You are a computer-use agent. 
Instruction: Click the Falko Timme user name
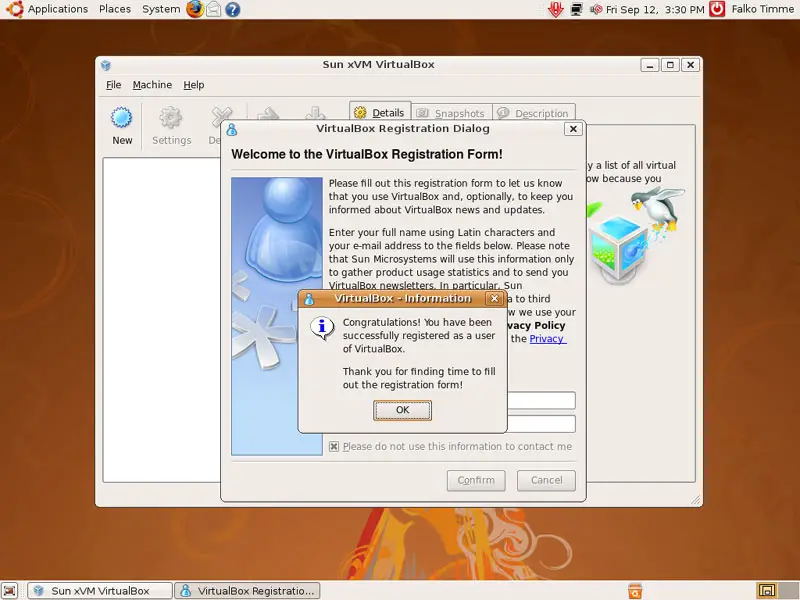[762, 9]
